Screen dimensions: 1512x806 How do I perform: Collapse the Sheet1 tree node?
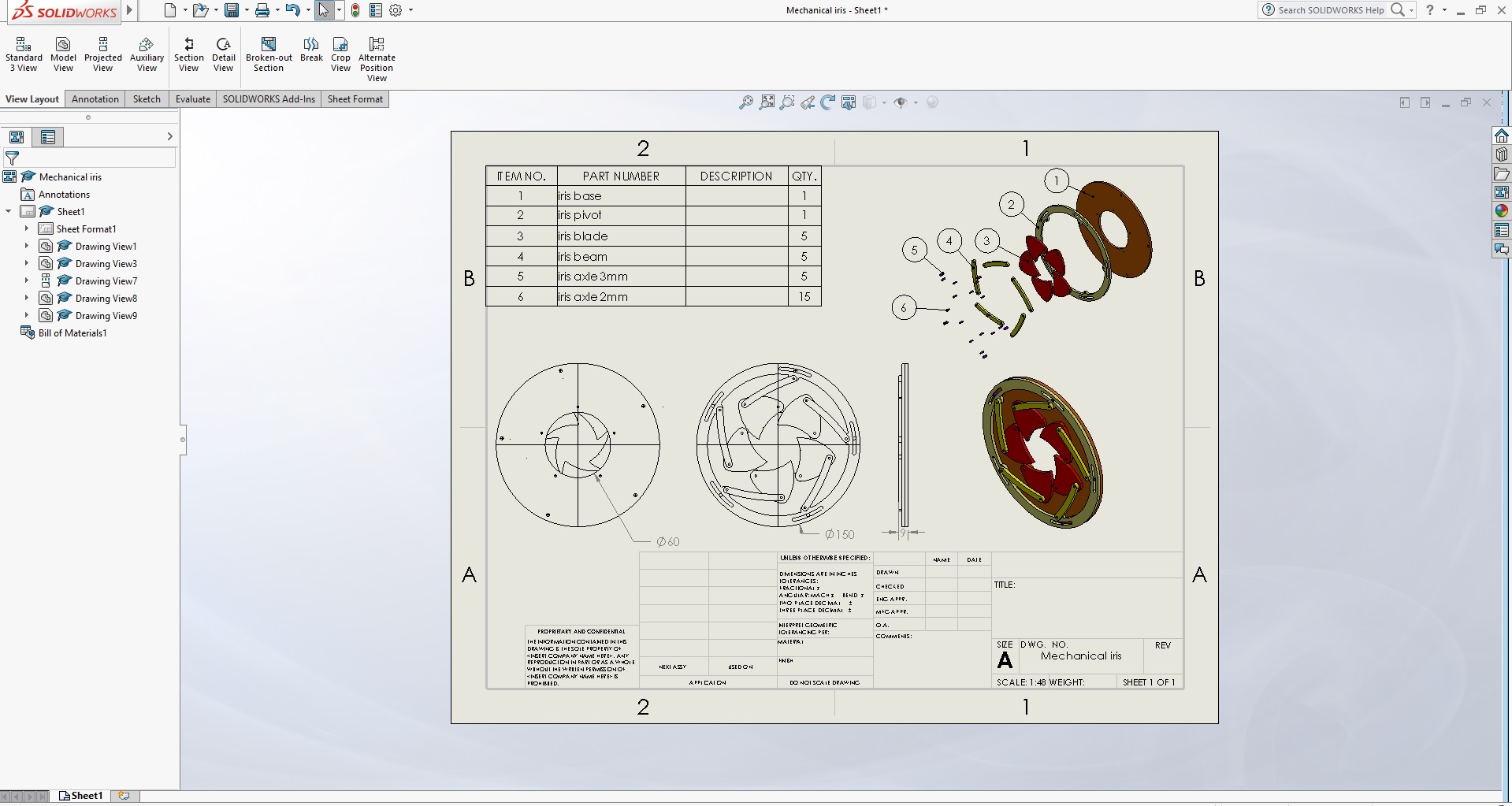[9, 211]
